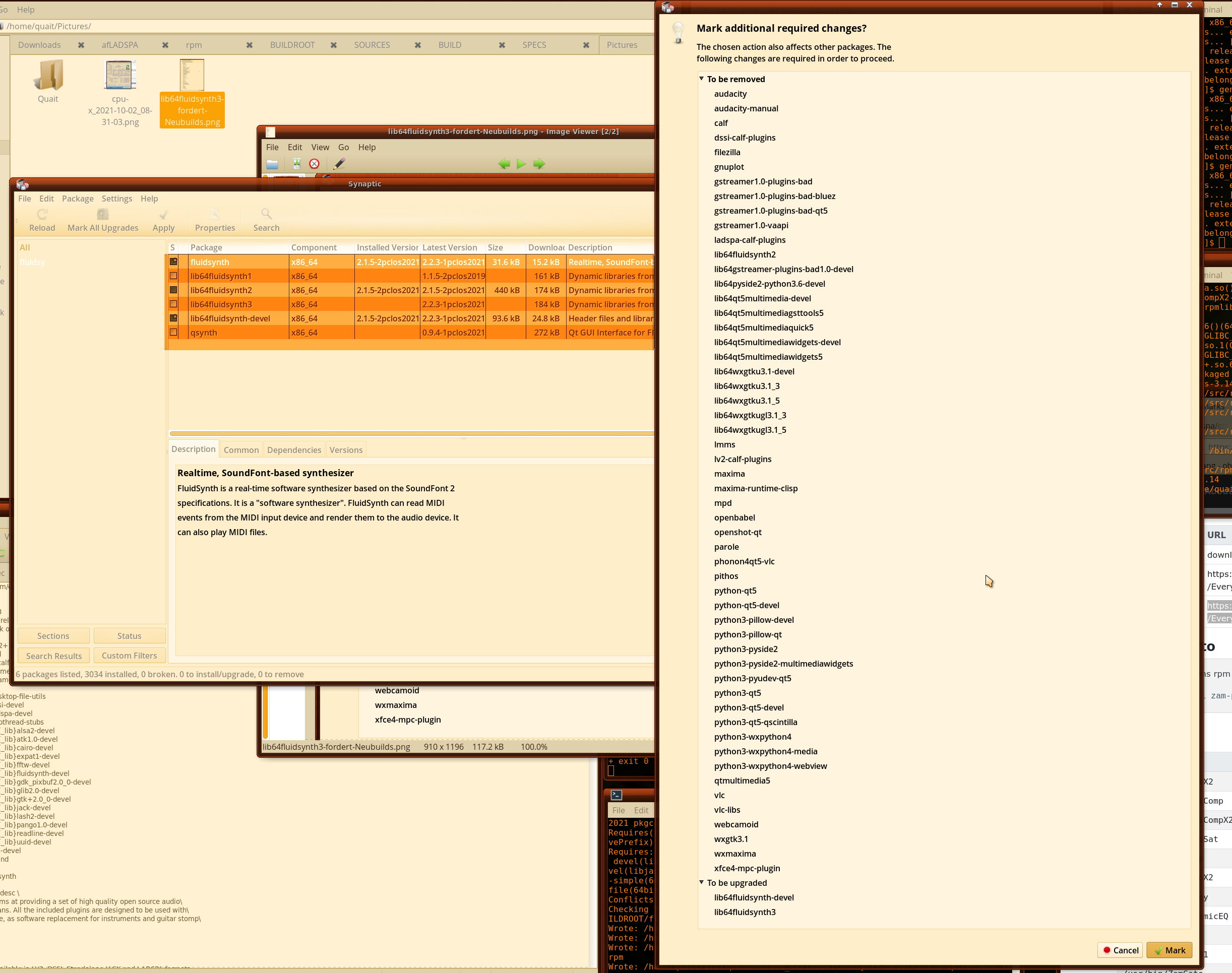The width and height of the screenshot is (1232, 973).
Task: Collapse the 'To be removed' list
Action: (x=702, y=79)
